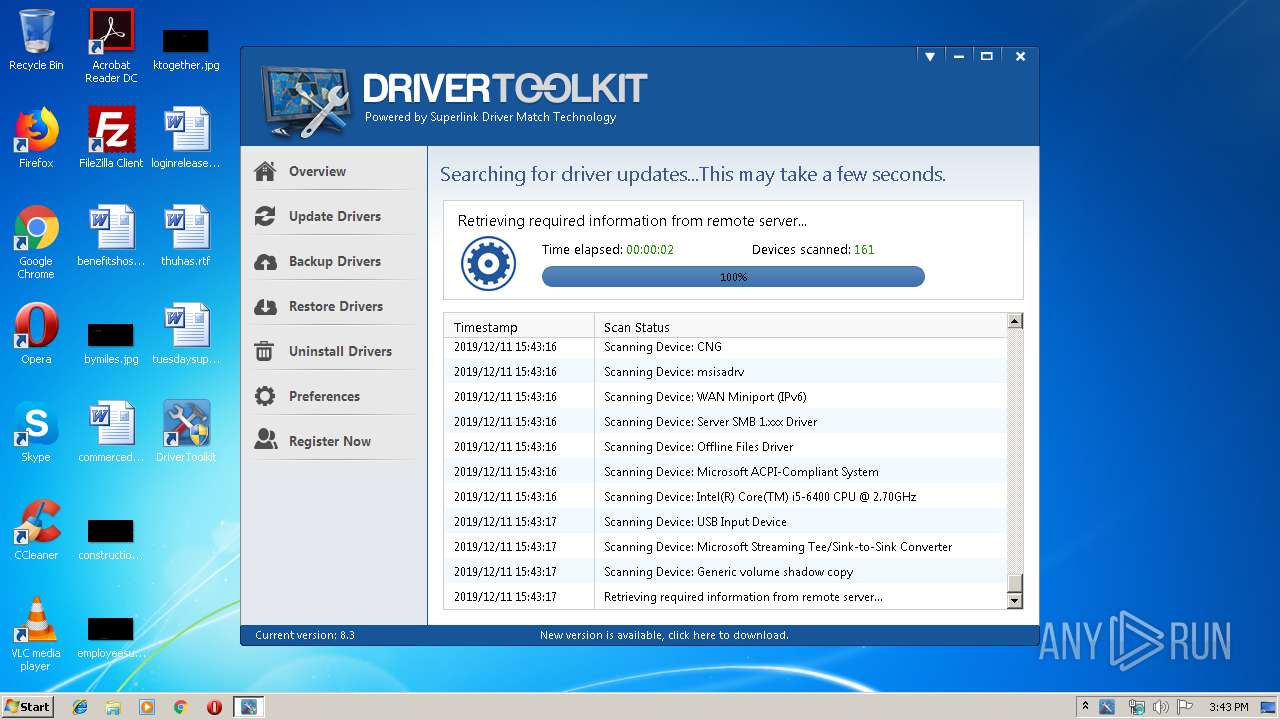Click new version available download link
The width and height of the screenshot is (1280, 720).
point(664,635)
